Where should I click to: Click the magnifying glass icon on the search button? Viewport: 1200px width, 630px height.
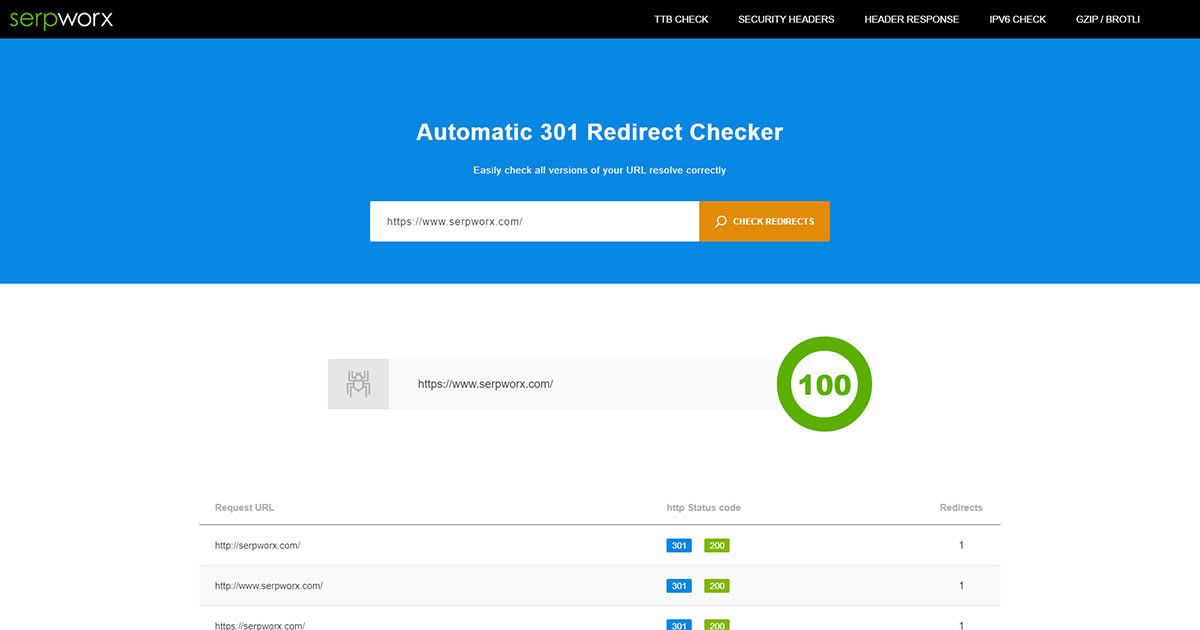721,221
